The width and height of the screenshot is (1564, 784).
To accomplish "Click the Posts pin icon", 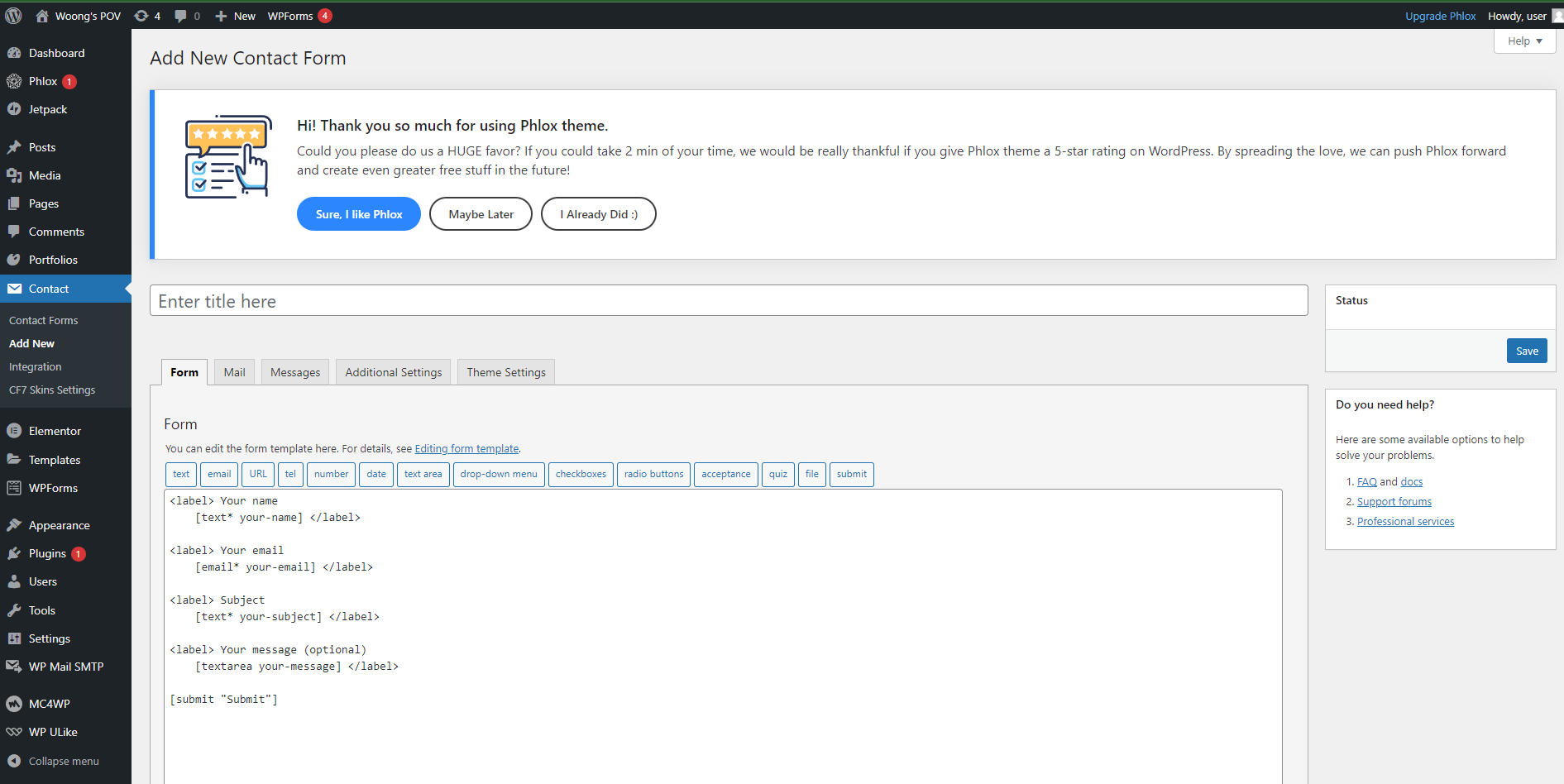I will coord(14,147).
